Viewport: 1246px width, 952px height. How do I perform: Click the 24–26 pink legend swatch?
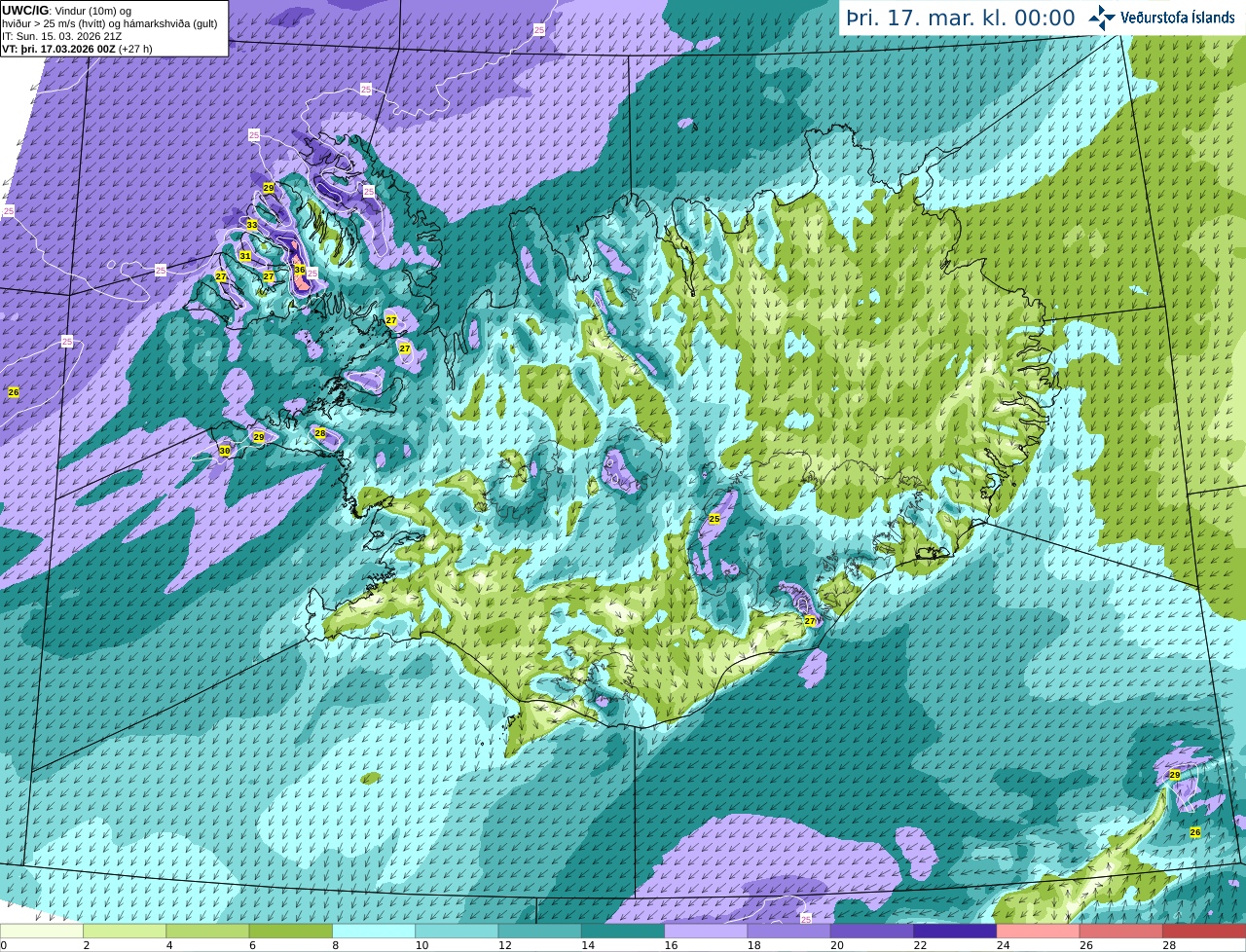point(1038,932)
